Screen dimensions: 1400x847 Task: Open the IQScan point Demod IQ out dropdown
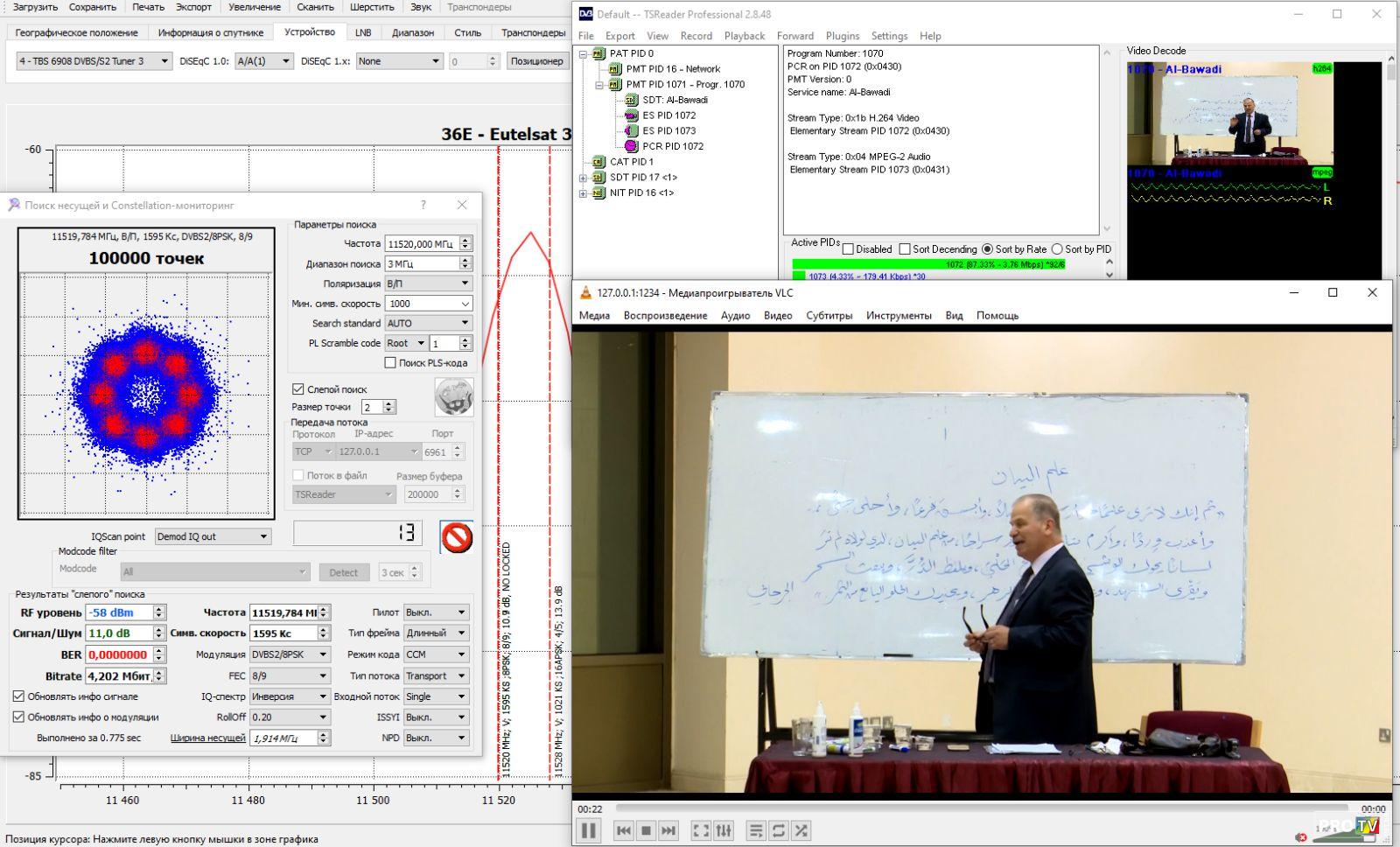tap(213, 536)
